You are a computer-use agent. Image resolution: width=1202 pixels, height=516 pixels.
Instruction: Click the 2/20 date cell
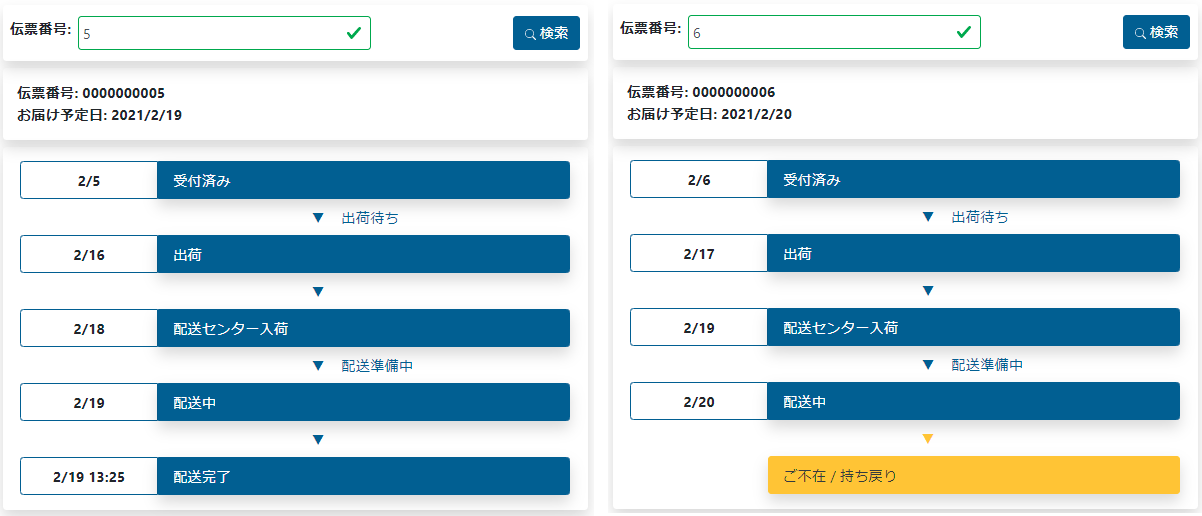point(699,402)
